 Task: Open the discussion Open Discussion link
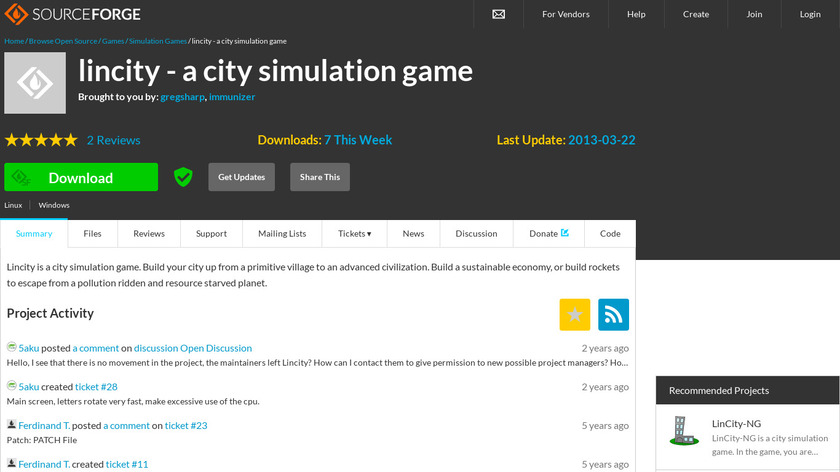tap(193, 348)
